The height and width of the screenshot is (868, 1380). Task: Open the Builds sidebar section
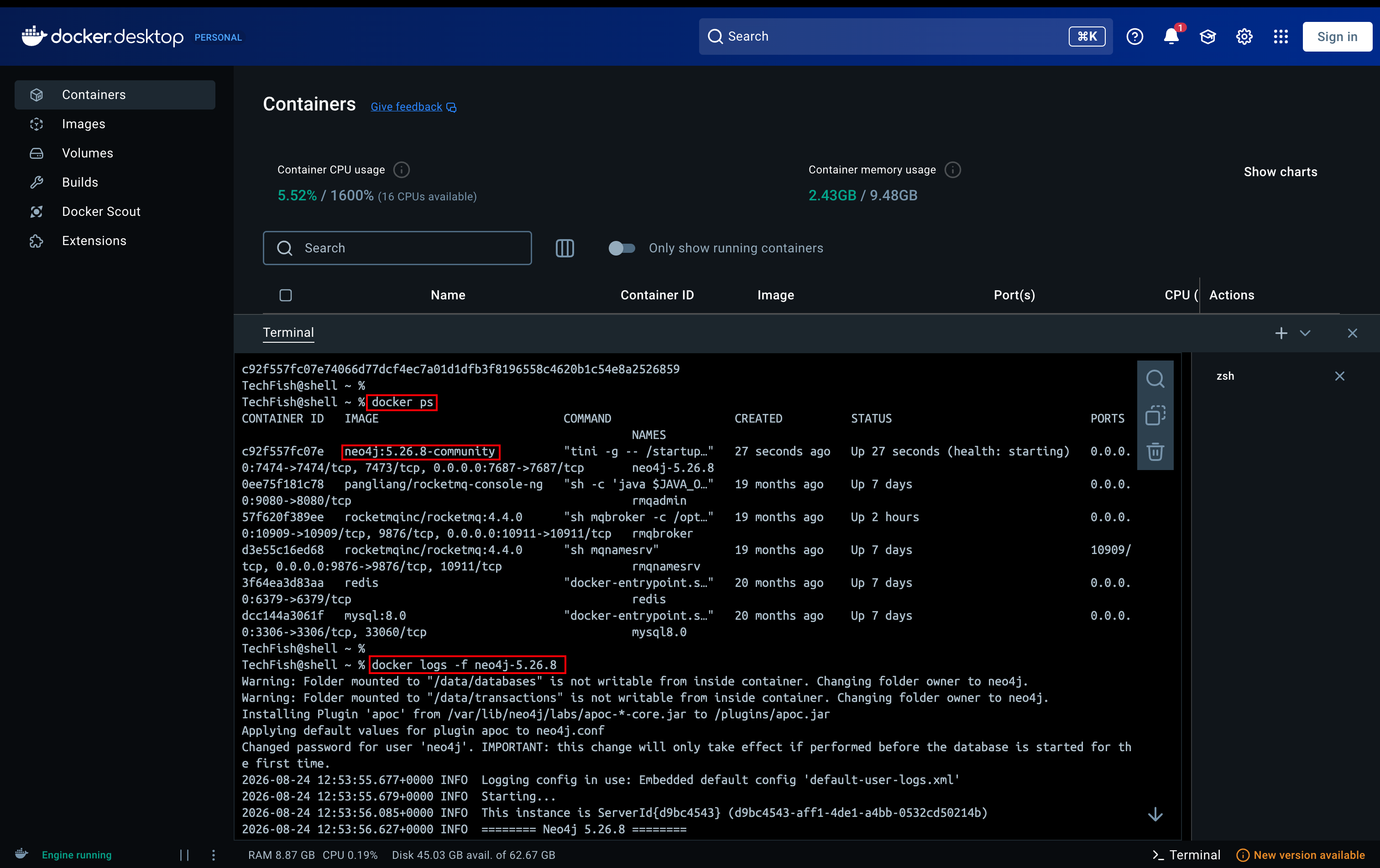[x=115, y=182]
